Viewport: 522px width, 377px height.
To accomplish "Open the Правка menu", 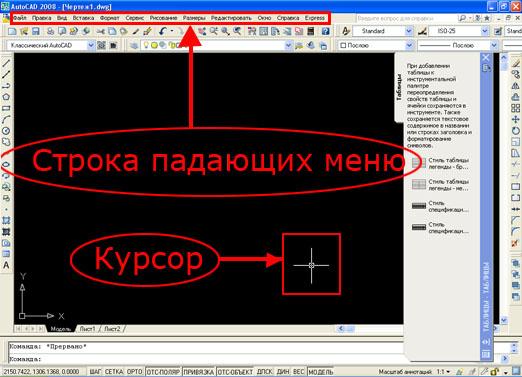I will 42,18.
